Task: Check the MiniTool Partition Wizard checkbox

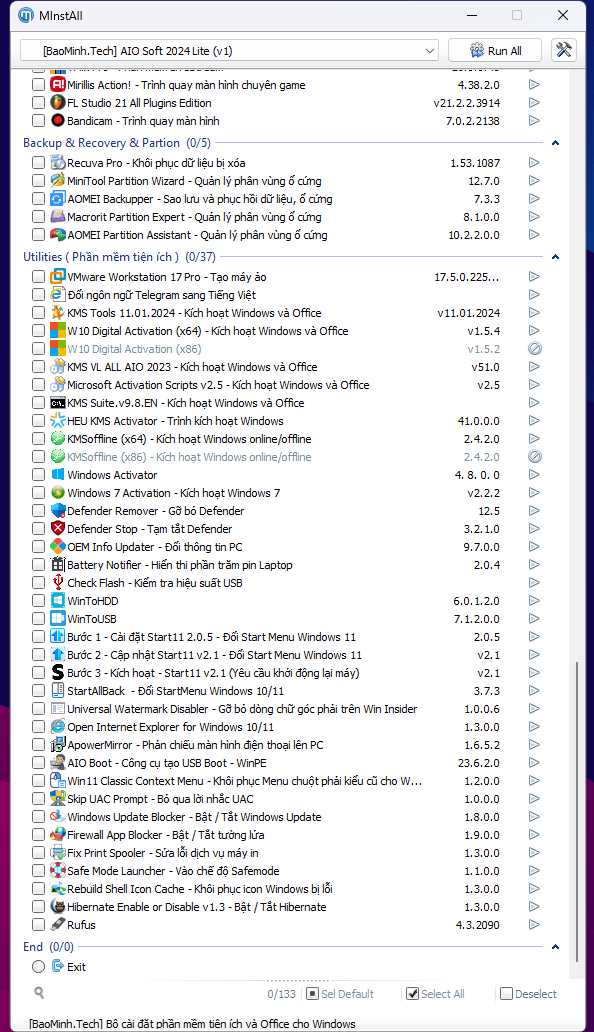Action: point(38,180)
